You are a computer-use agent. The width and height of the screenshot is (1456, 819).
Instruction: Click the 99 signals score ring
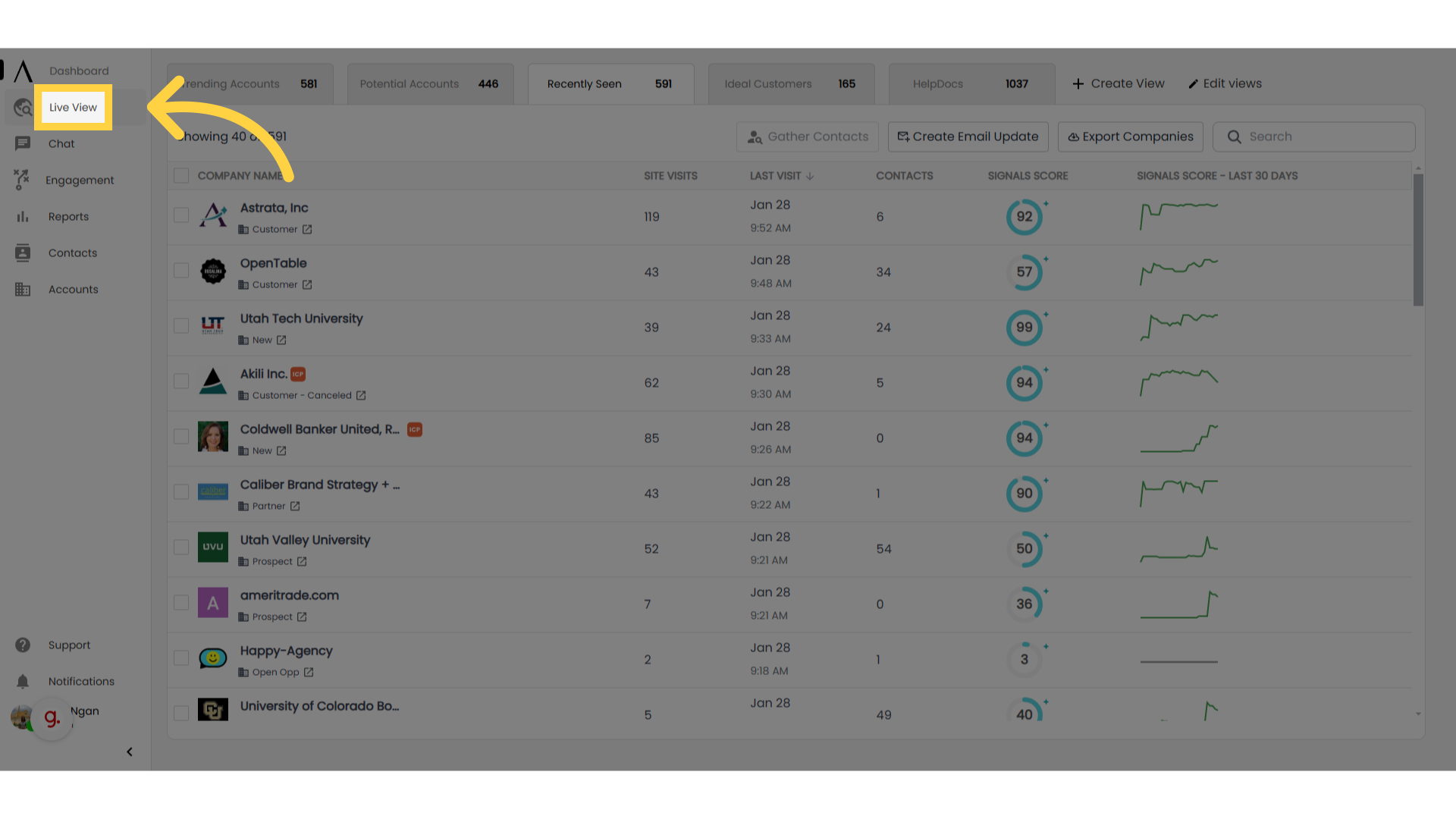pyautogui.click(x=1025, y=328)
